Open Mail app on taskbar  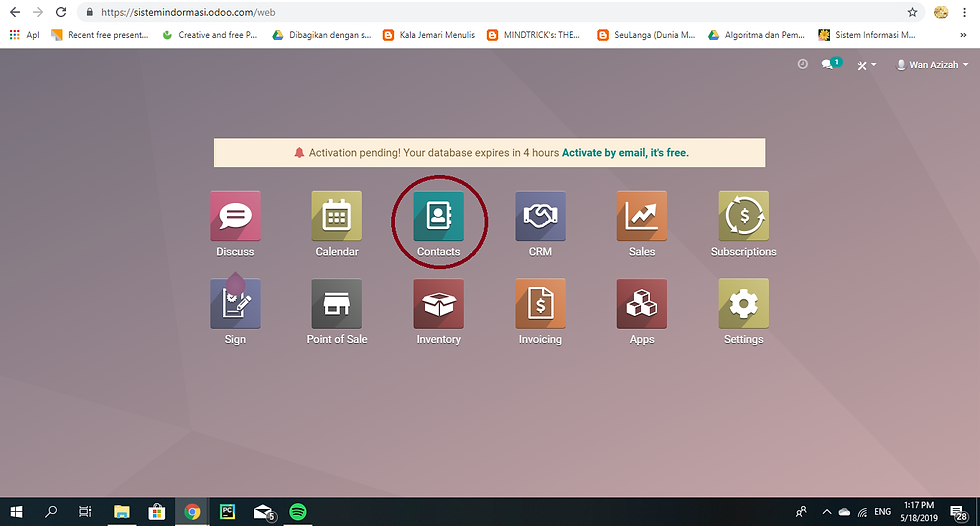pyautogui.click(x=263, y=512)
